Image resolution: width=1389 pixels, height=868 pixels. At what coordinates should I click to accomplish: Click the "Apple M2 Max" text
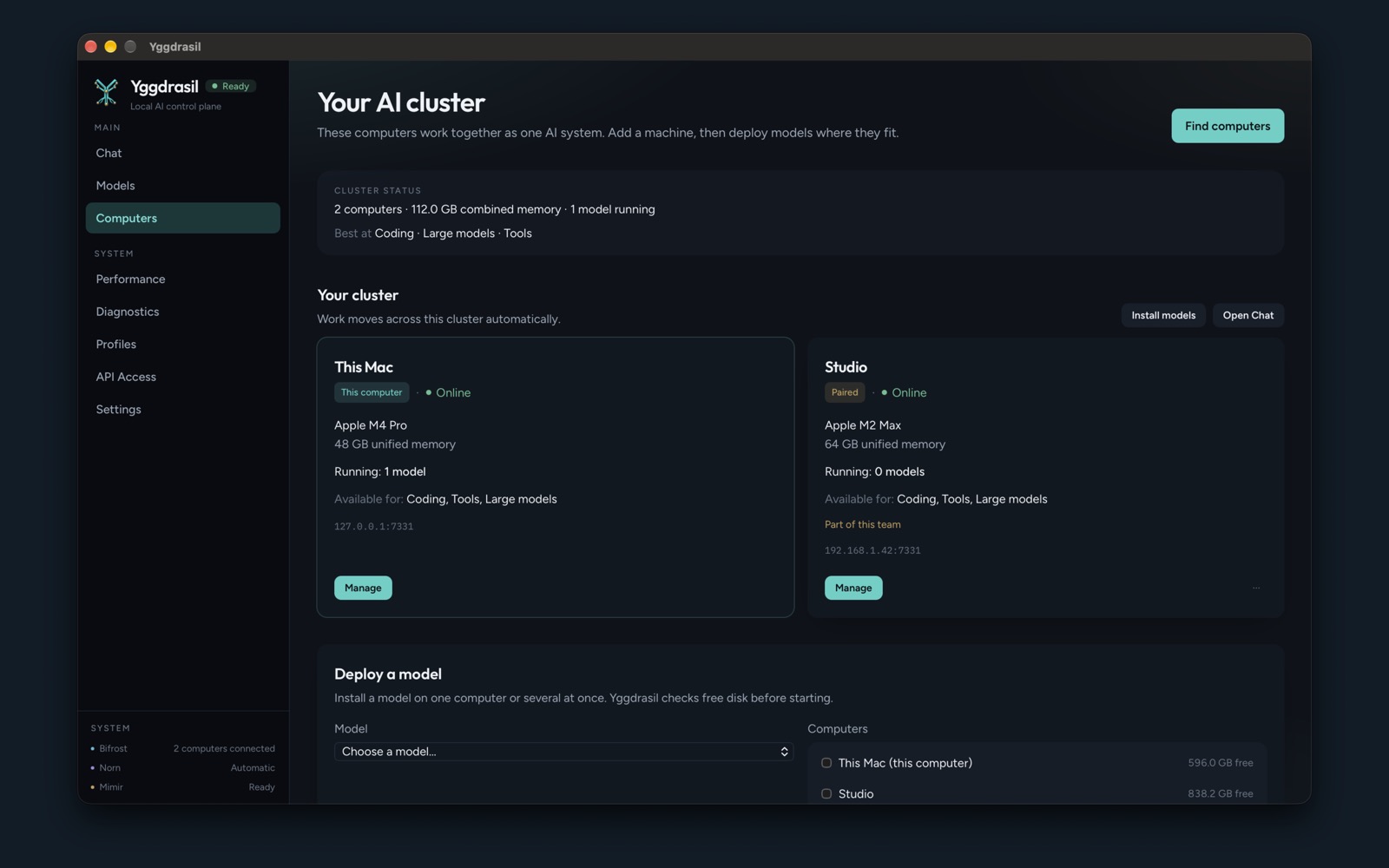point(863,425)
